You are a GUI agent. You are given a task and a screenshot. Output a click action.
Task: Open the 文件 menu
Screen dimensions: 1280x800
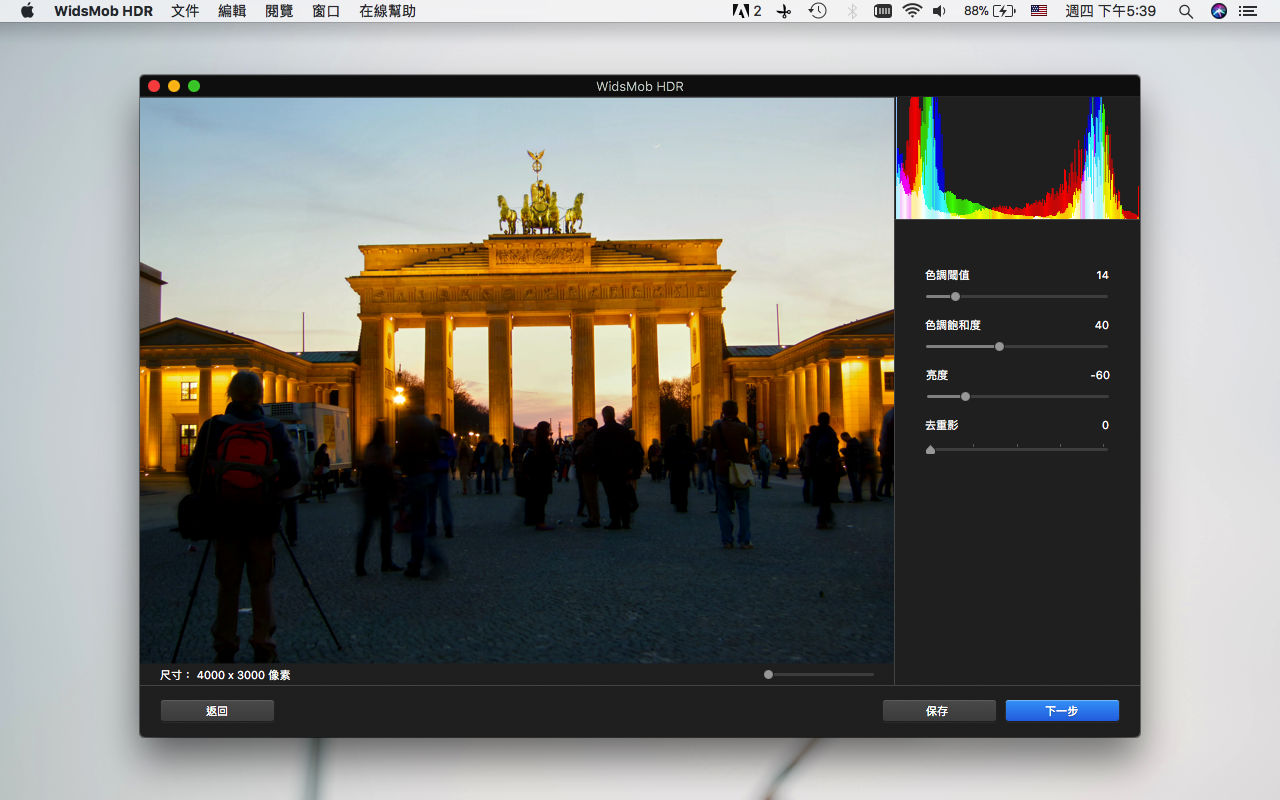pyautogui.click(x=185, y=11)
